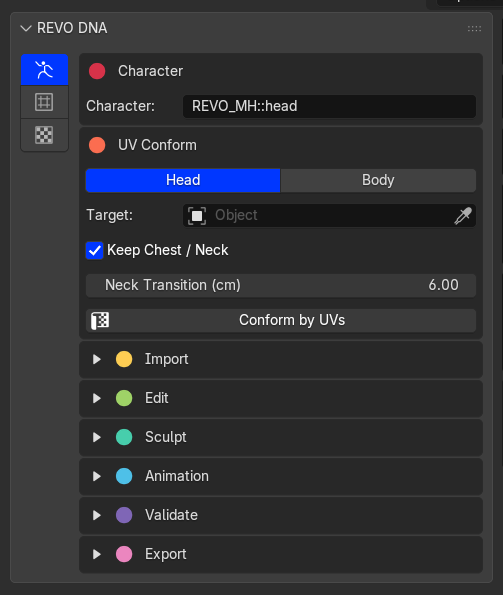Click the Character field REVO_MH::head

pyautogui.click(x=329, y=106)
